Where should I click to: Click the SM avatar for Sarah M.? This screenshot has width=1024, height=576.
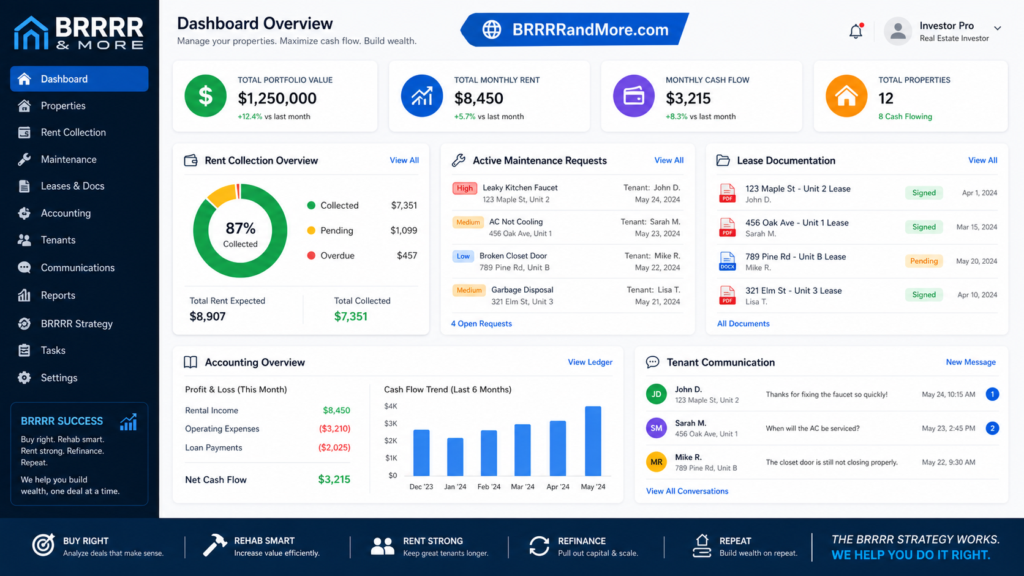pyautogui.click(x=656, y=428)
